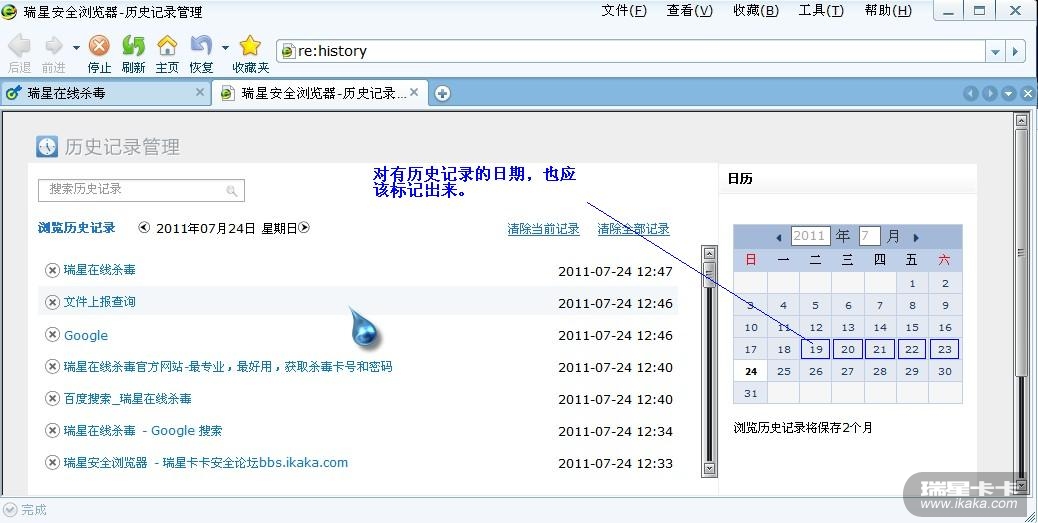This screenshot has width=1038, height=523.
Task: Open the Google history link
Action: point(86,336)
